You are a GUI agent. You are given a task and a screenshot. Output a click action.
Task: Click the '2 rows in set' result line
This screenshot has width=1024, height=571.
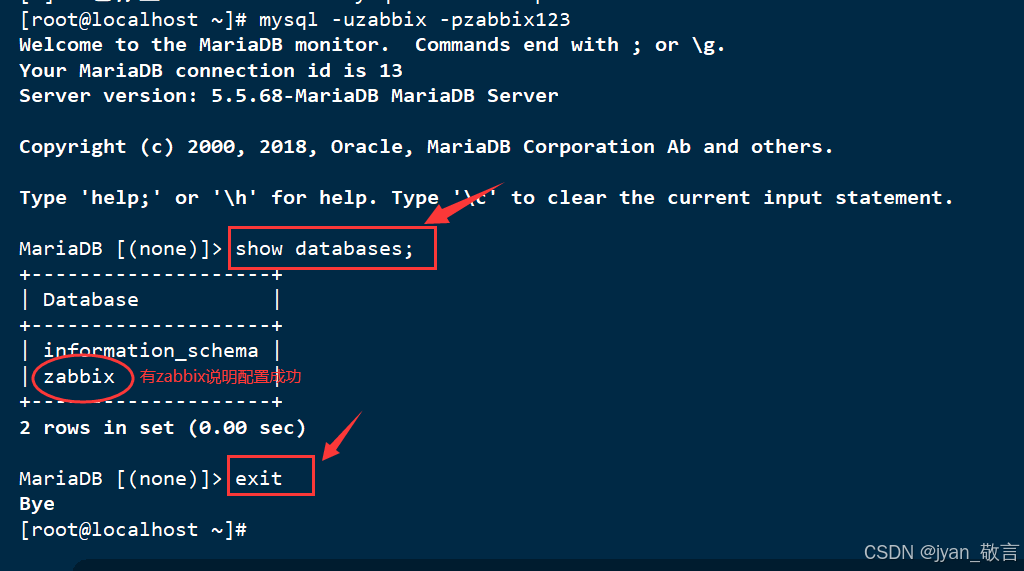pos(163,428)
